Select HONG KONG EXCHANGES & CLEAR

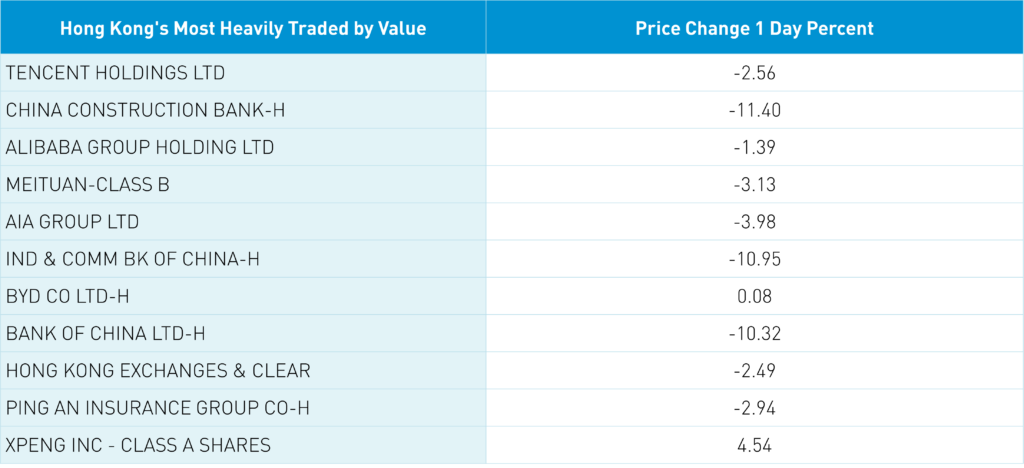point(158,370)
